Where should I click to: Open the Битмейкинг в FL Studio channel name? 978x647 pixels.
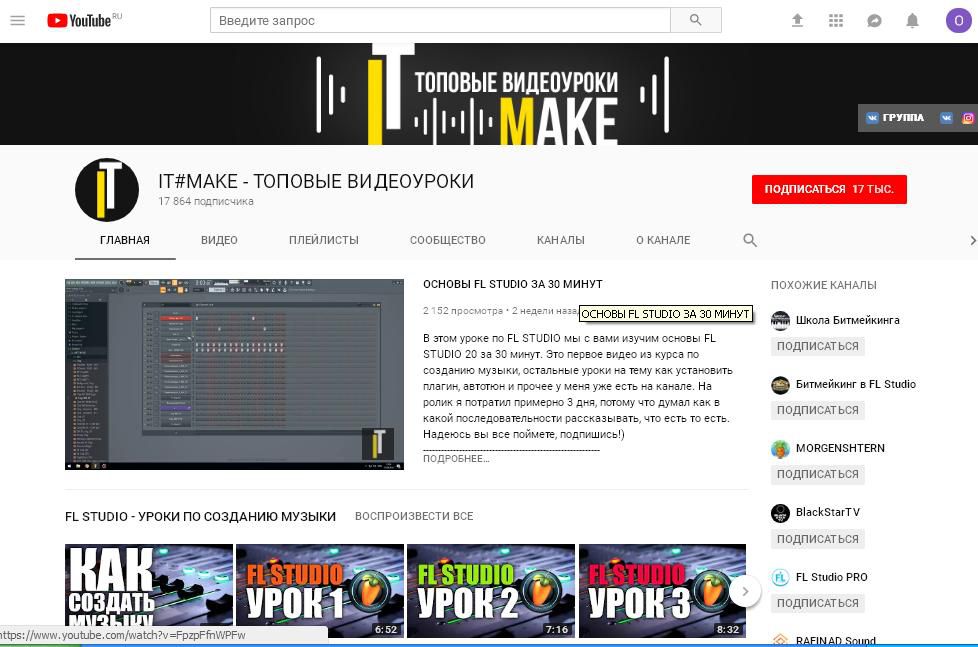[x=856, y=384]
